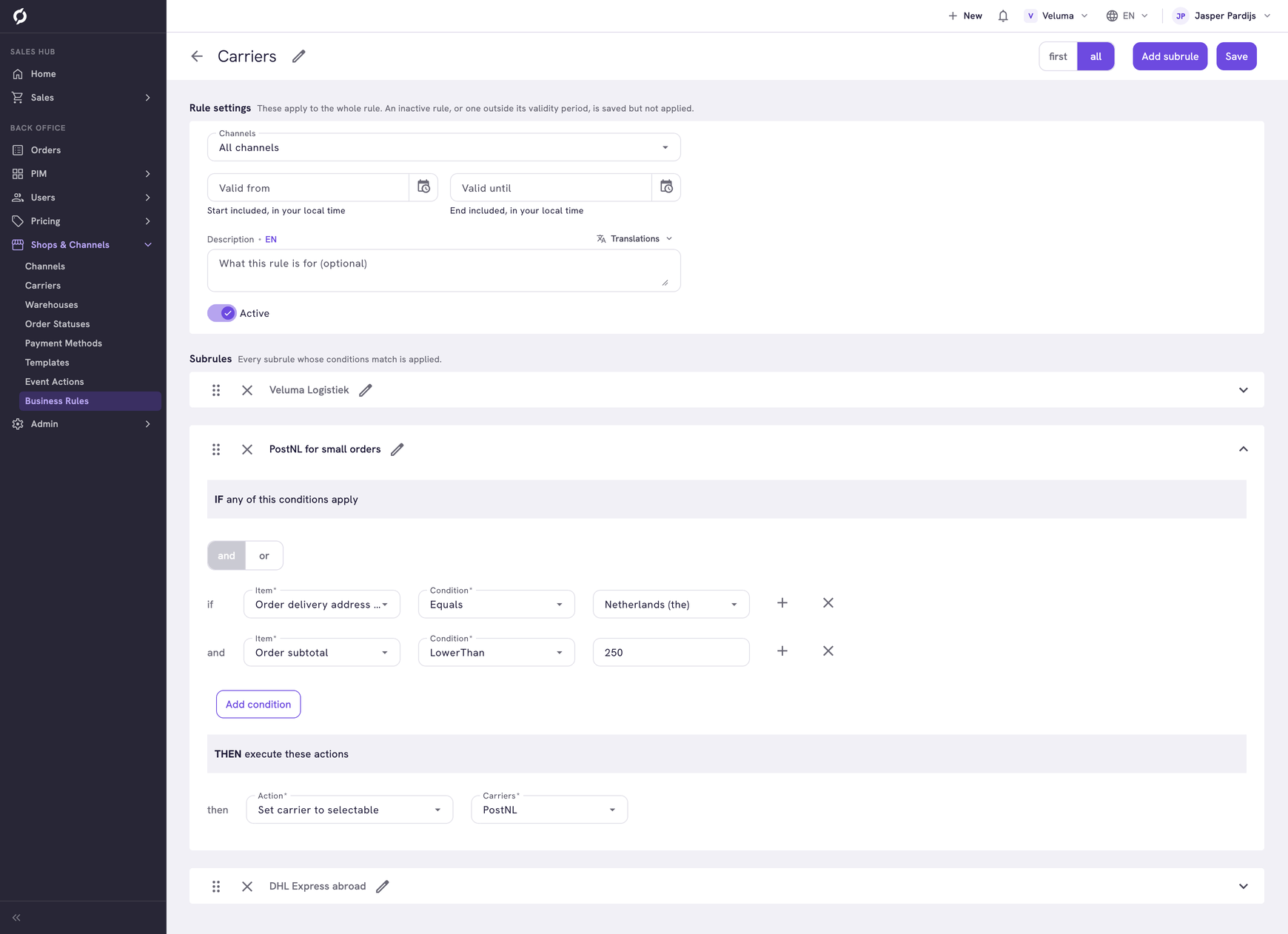This screenshot has width=1288, height=934.
Task: Save the rule
Action: (x=1236, y=56)
